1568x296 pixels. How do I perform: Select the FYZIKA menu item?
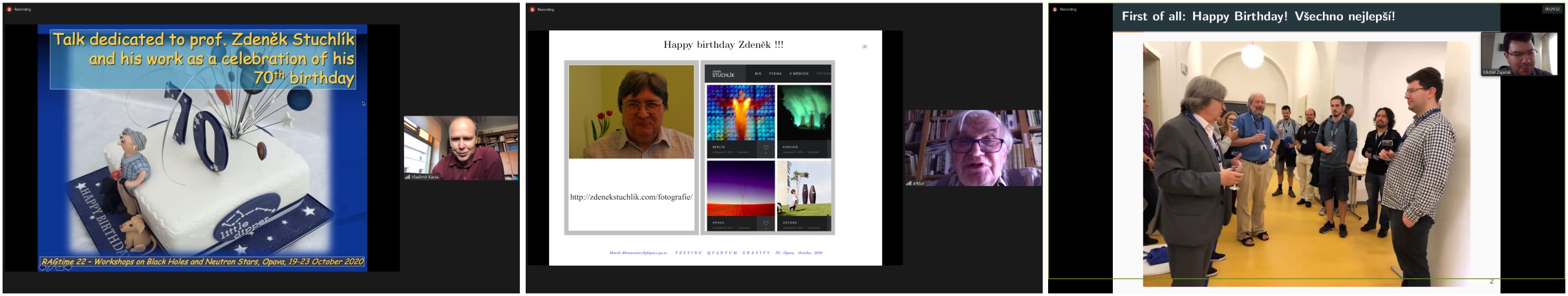coord(775,74)
